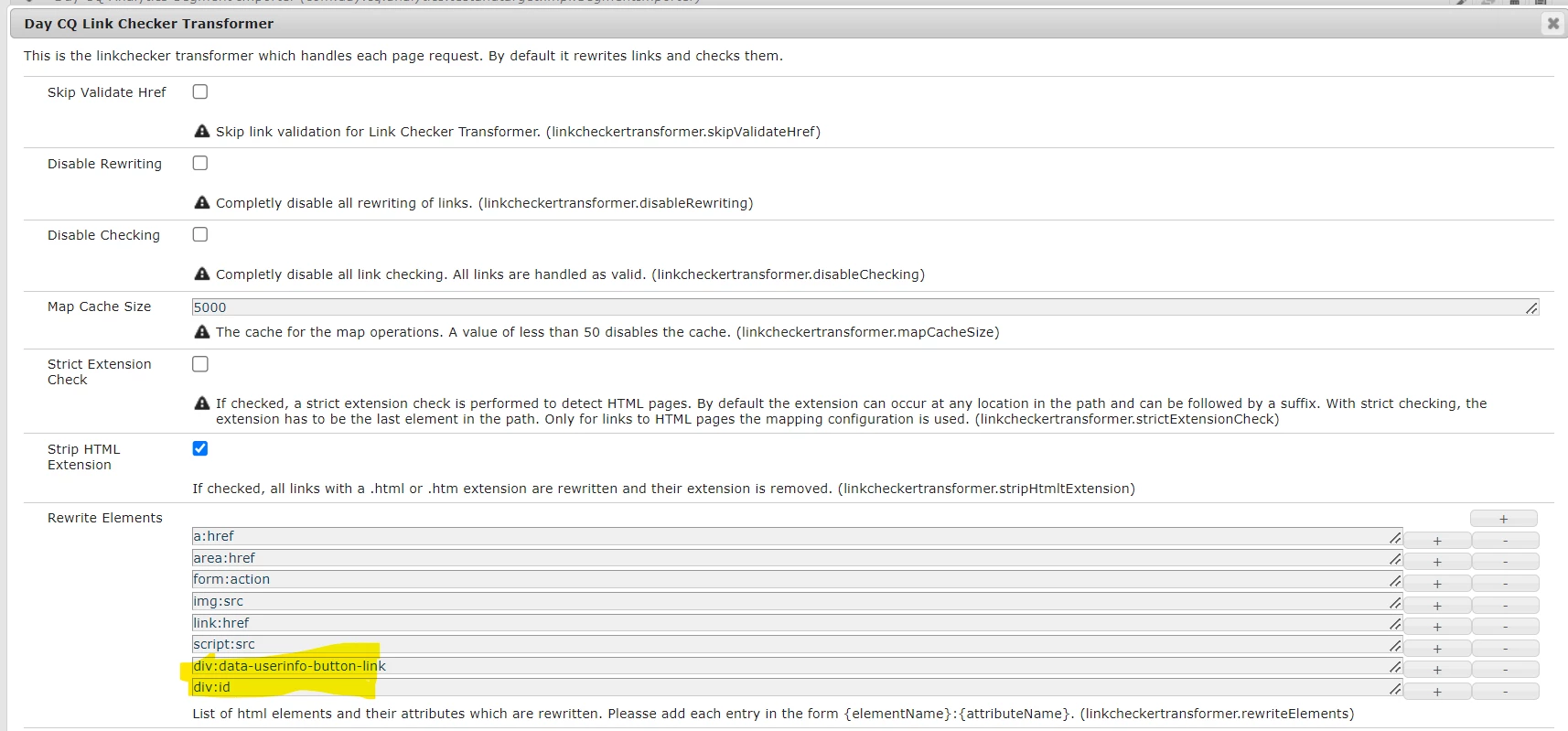This screenshot has width=1568, height=731.
Task: Click the area:href rewrite element field
Action: tap(797, 558)
